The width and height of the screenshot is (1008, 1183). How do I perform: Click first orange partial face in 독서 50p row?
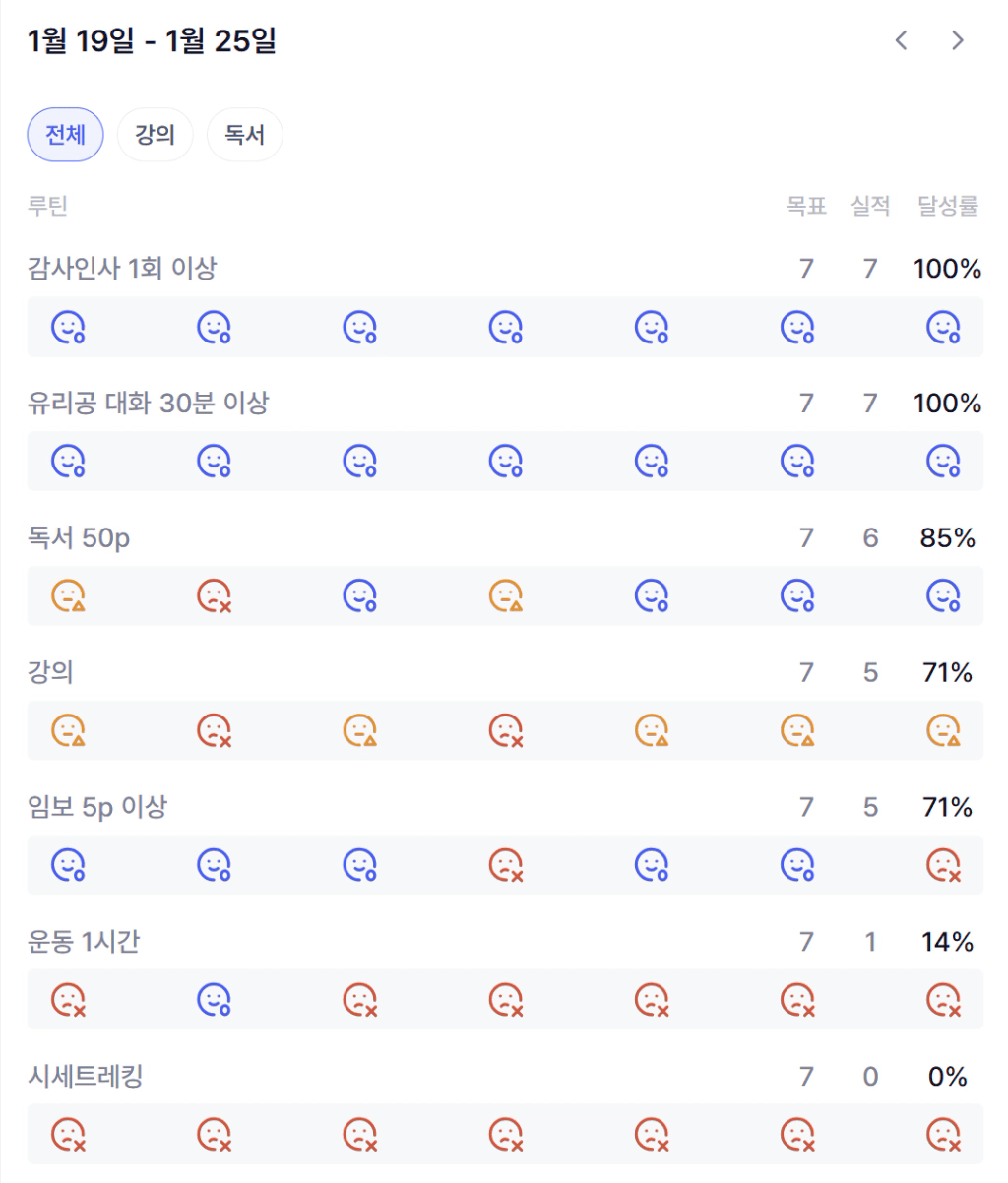click(x=68, y=596)
